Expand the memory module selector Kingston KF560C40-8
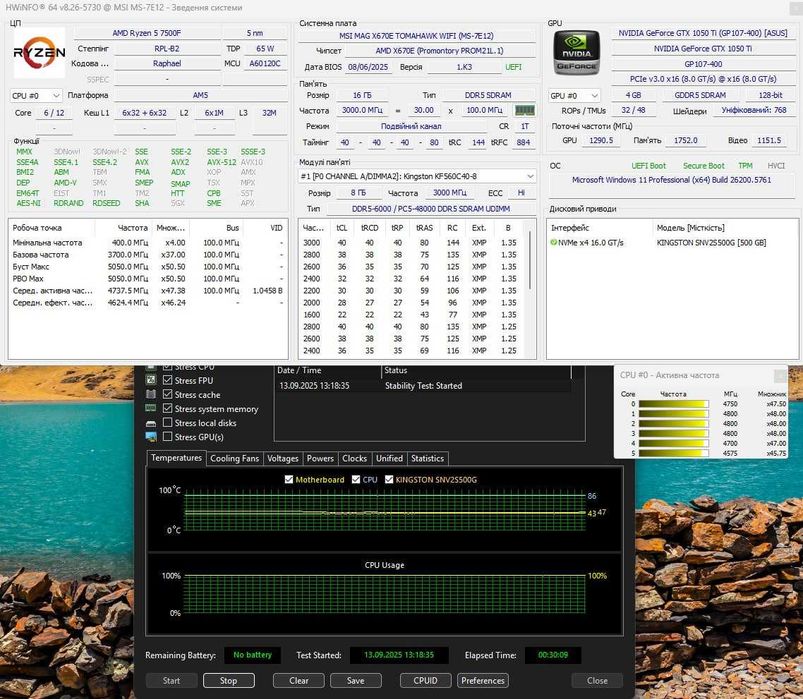The image size is (803, 699). click(x=417, y=176)
